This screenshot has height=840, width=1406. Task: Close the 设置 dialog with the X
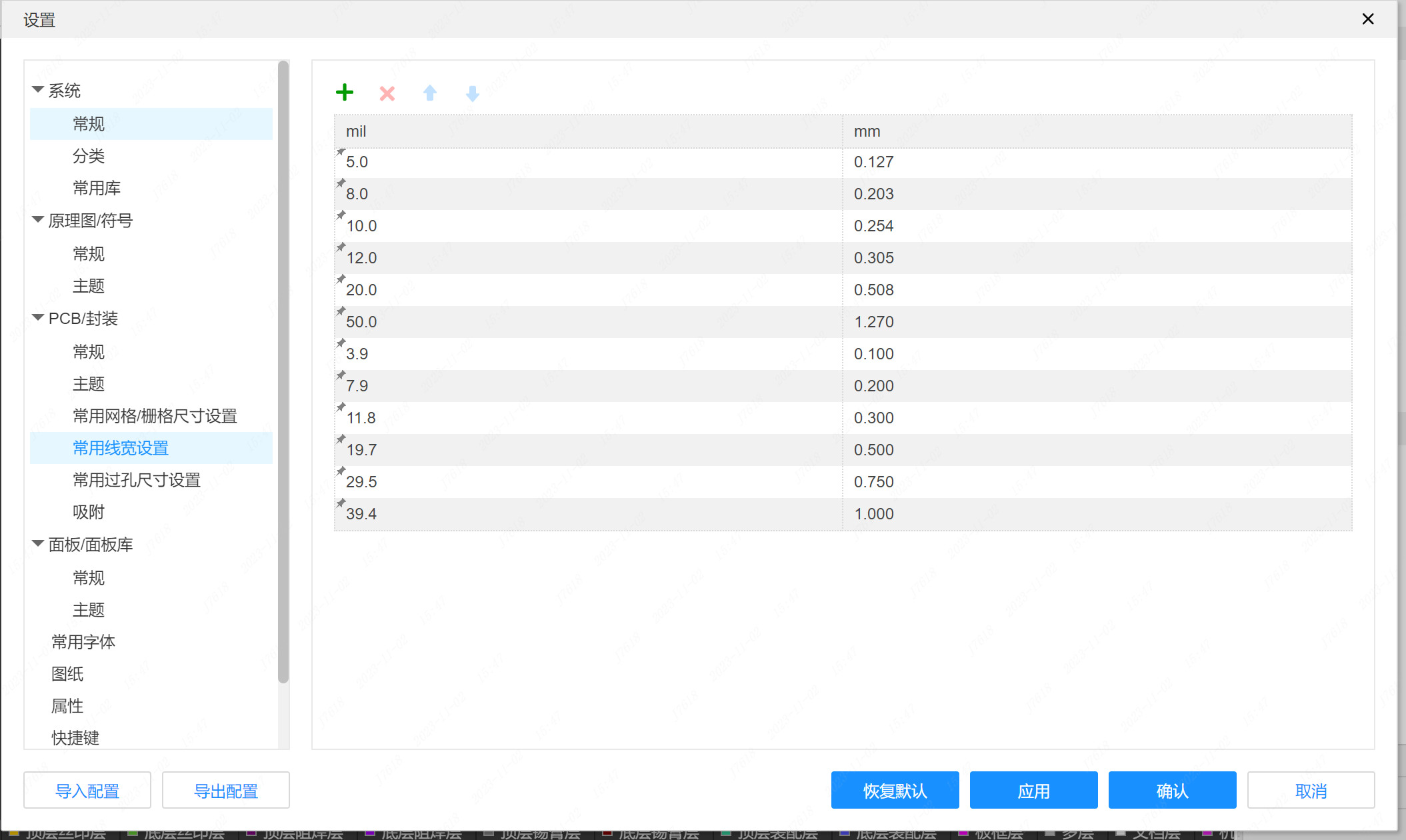click(x=1368, y=19)
